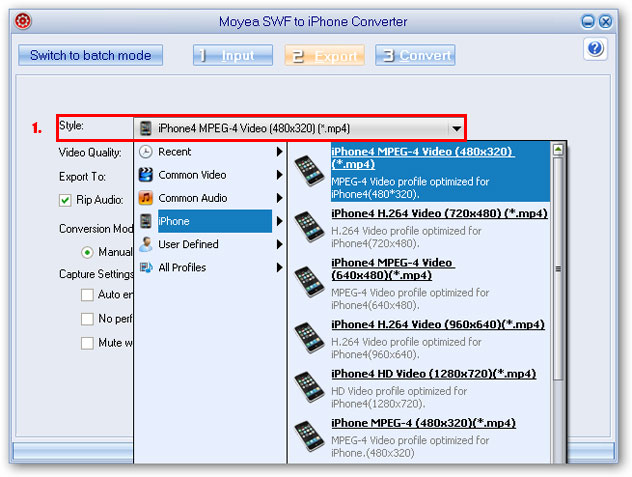Screen dimensions: 632x477
Task: Click 'HD Video profile optimized for iPhone4(1280x720).' text
Action: [x=399, y=397]
